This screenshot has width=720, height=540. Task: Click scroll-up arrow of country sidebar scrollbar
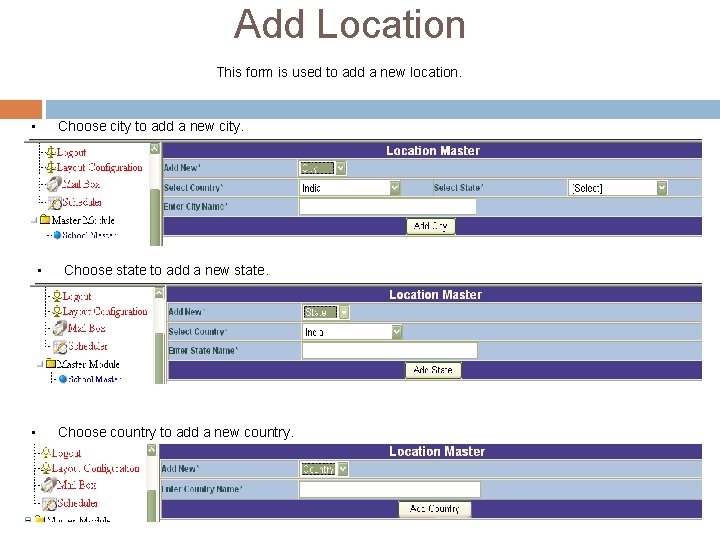tap(152, 450)
